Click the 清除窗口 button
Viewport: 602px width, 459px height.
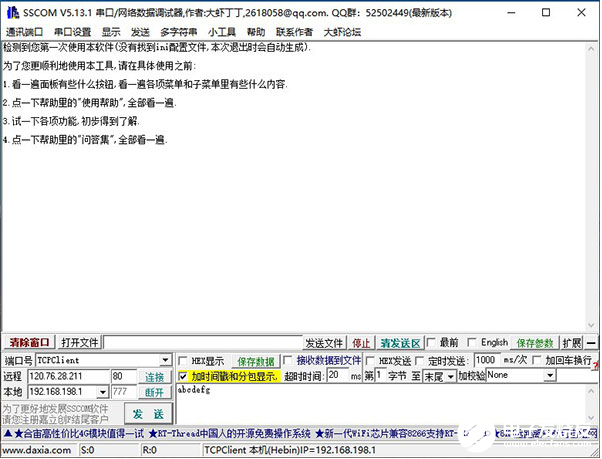(x=28, y=343)
